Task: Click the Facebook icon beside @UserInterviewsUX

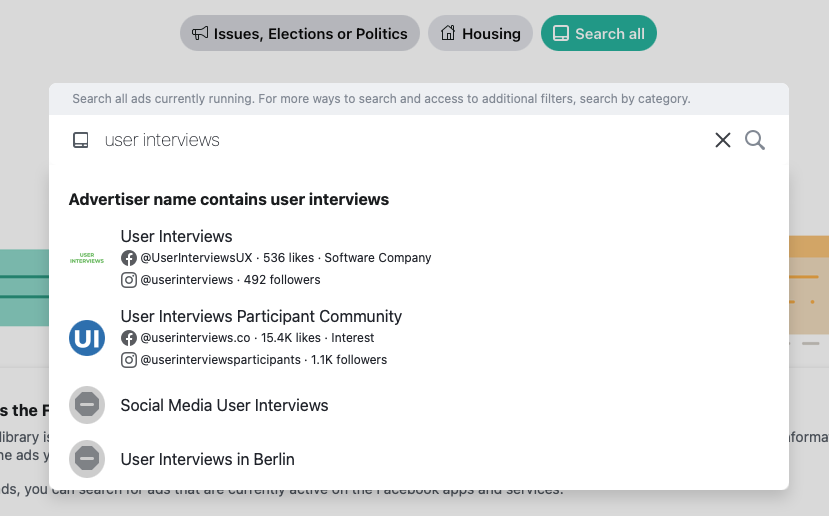Action: 129,258
